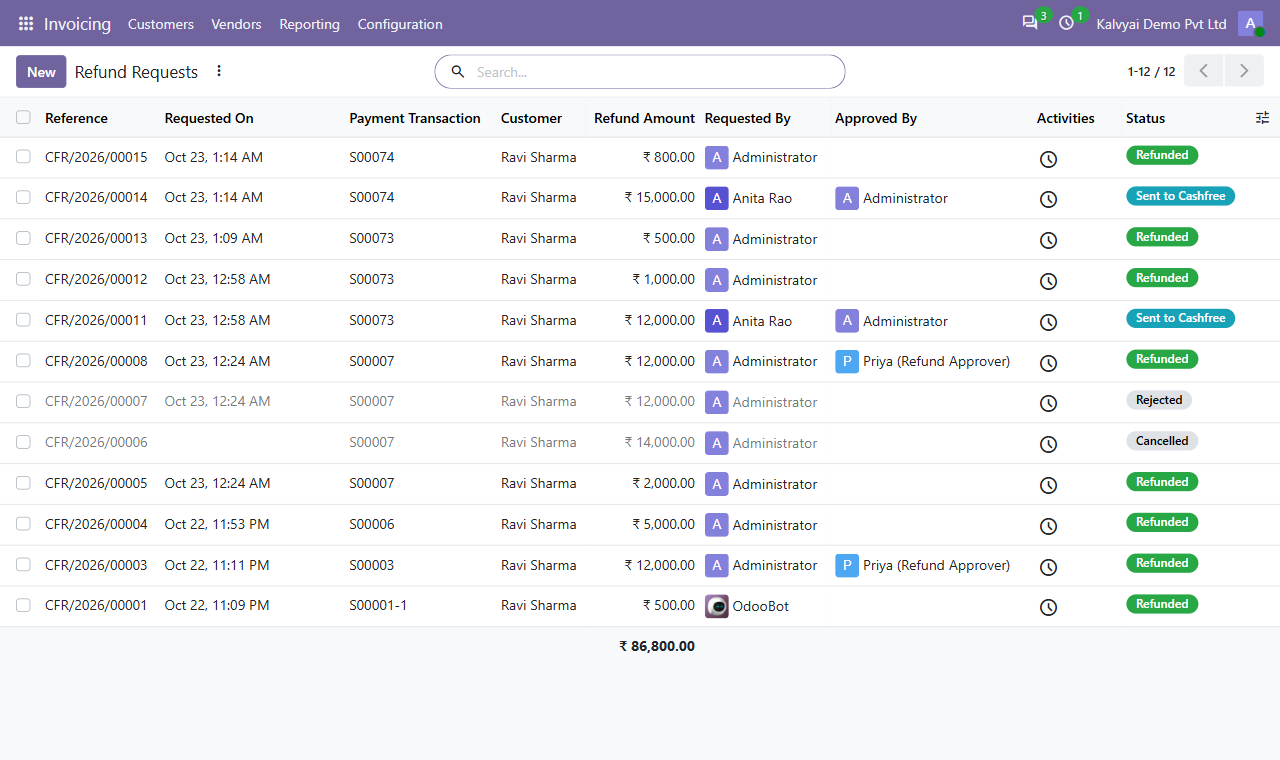The width and height of the screenshot is (1280, 760).
Task: Click the search magnifier icon
Action: (458, 72)
